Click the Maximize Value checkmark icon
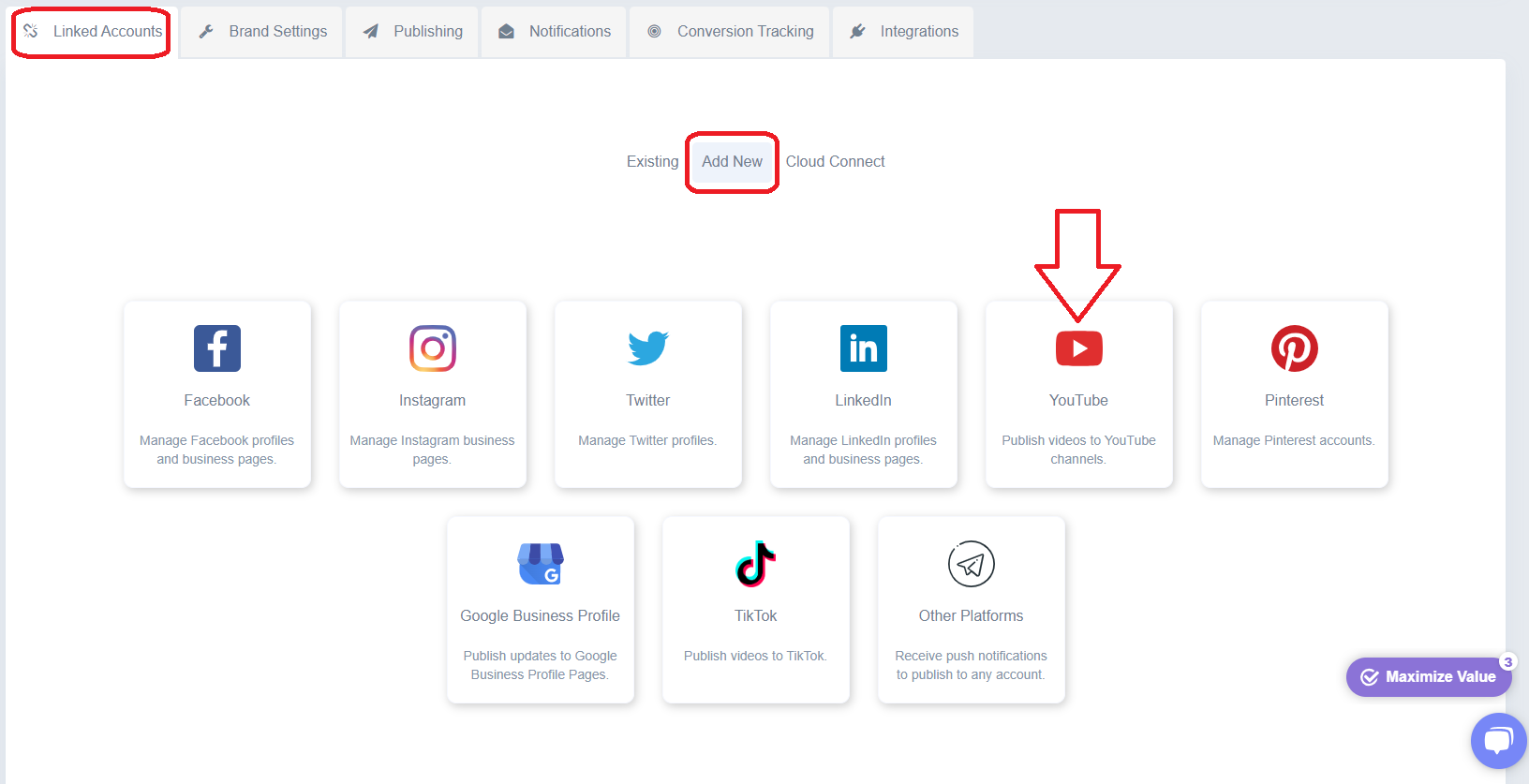Viewport: 1529px width, 784px height. tap(1370, 677)
